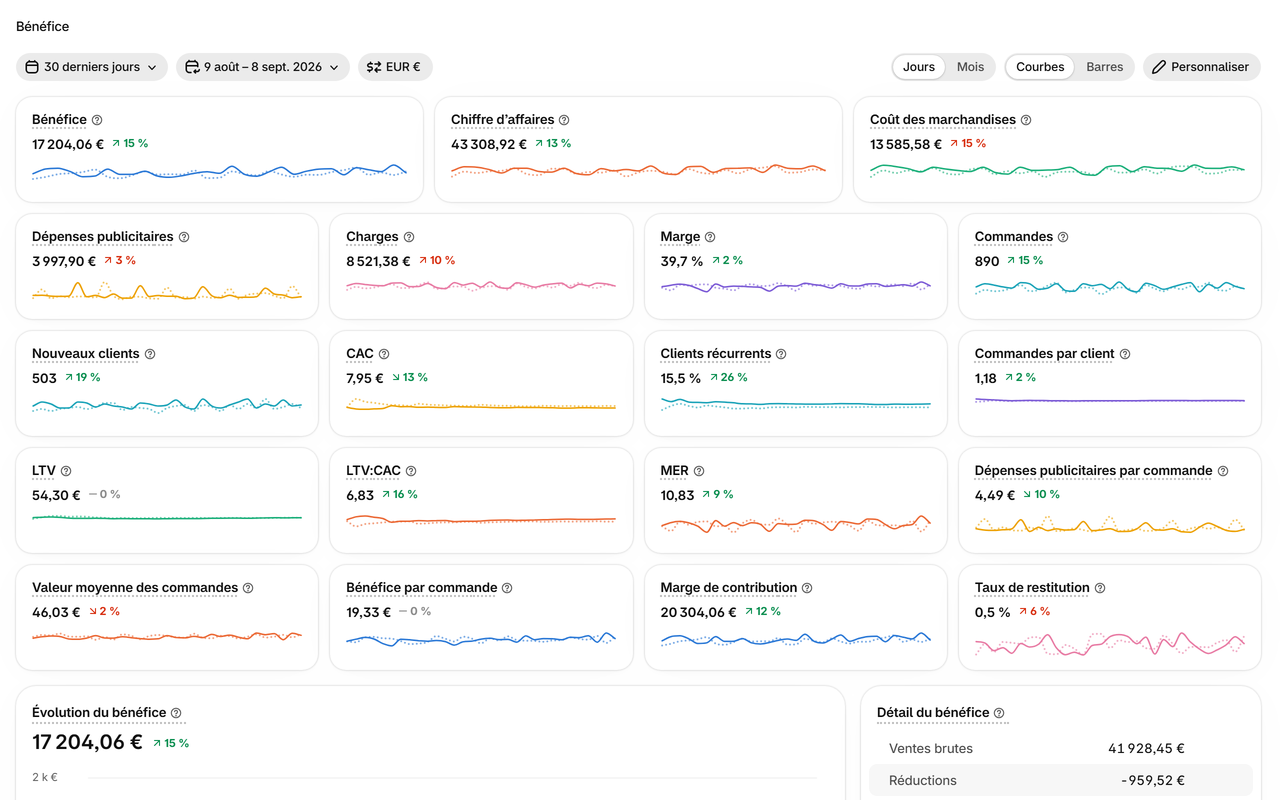Viewport: 1280px width, 800px height.
Task: Select Barres chart style
Action: tap(1104, 67)
